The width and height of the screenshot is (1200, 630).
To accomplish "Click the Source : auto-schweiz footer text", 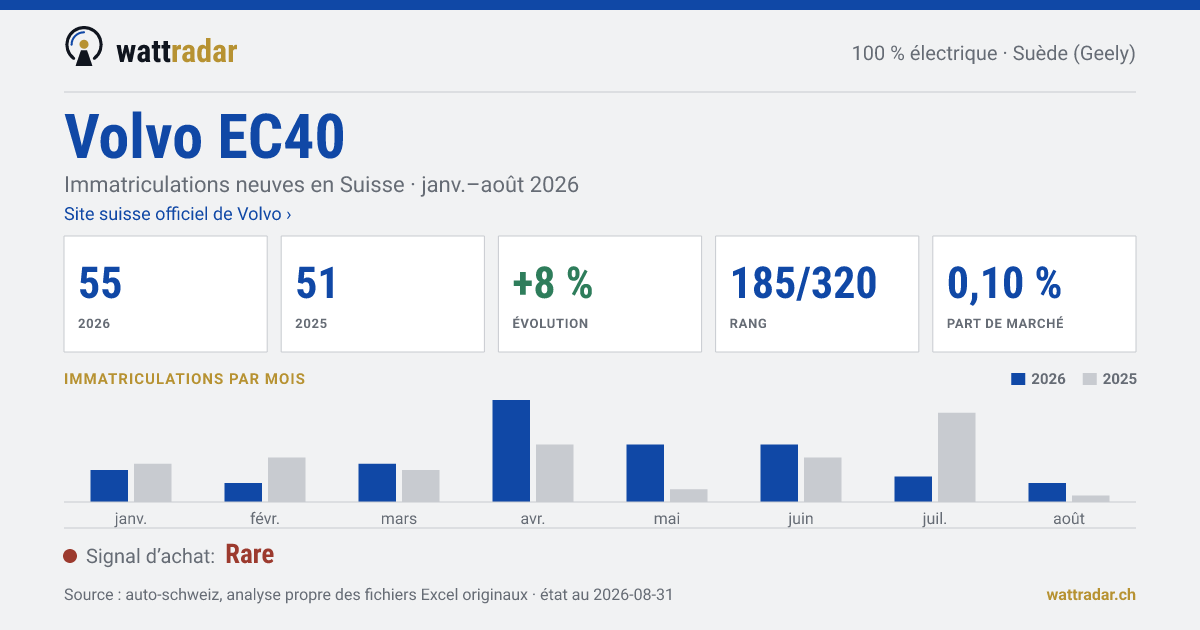I will [x=368, y=594].
